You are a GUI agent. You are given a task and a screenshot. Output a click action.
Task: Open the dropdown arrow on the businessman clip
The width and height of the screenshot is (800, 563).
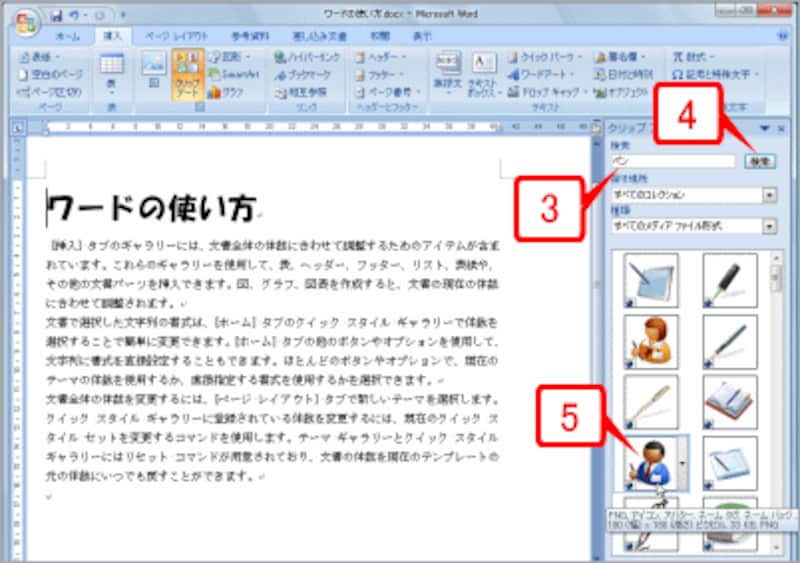point(683,463)
